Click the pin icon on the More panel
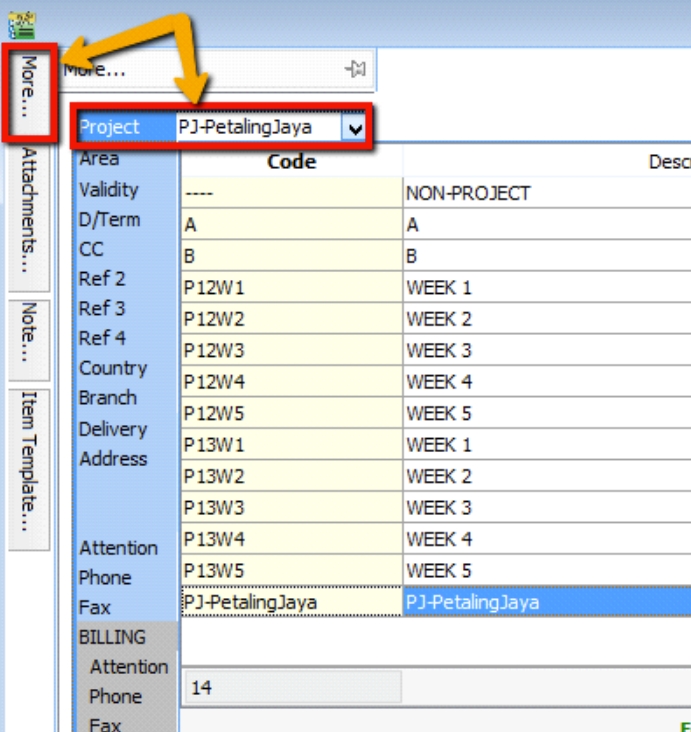This screenshot has height=732, width=691. click(x=355, y=69)
